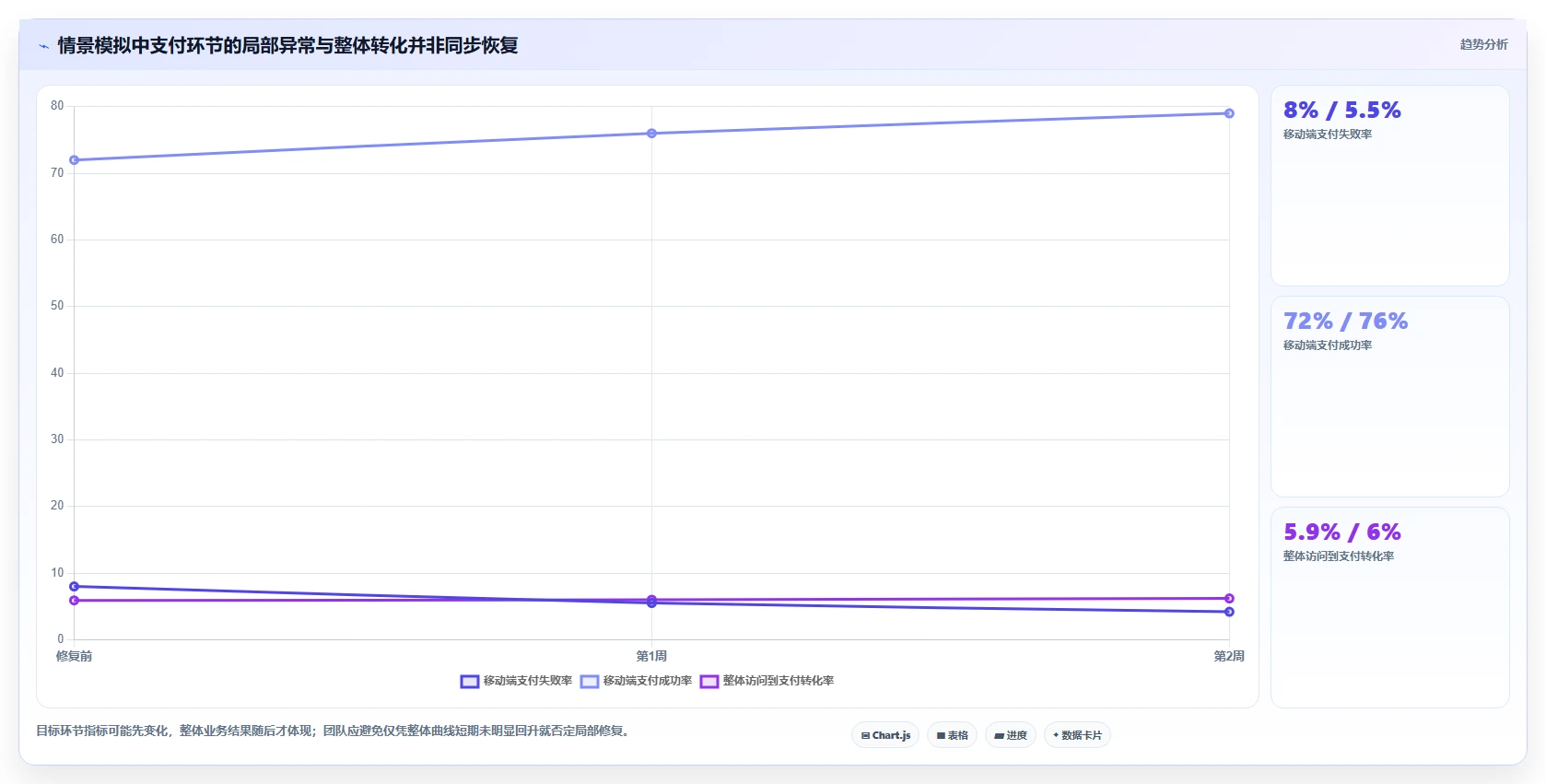Click the 移动端支付失败率 data point at 第2周

point(1229,612)
